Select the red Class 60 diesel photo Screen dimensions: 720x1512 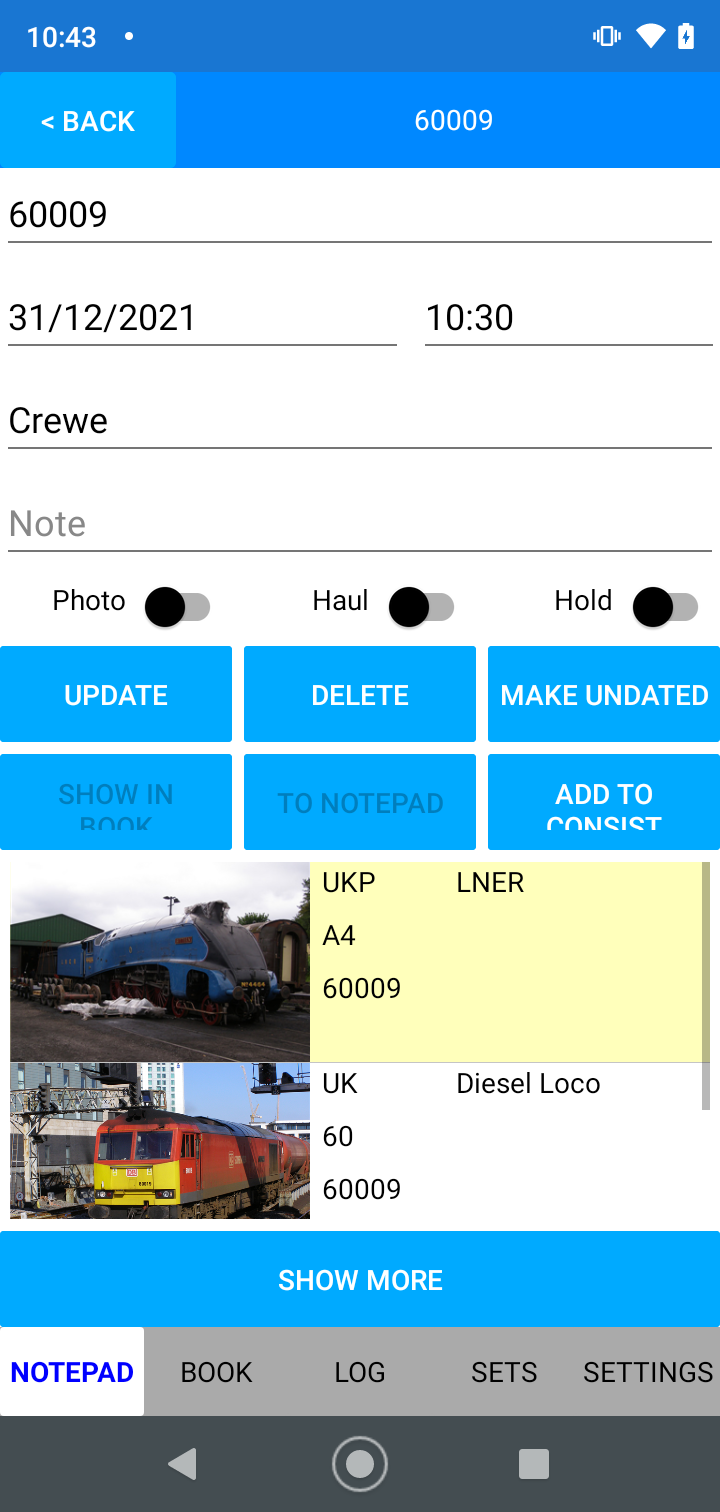tap(160, 1141)
